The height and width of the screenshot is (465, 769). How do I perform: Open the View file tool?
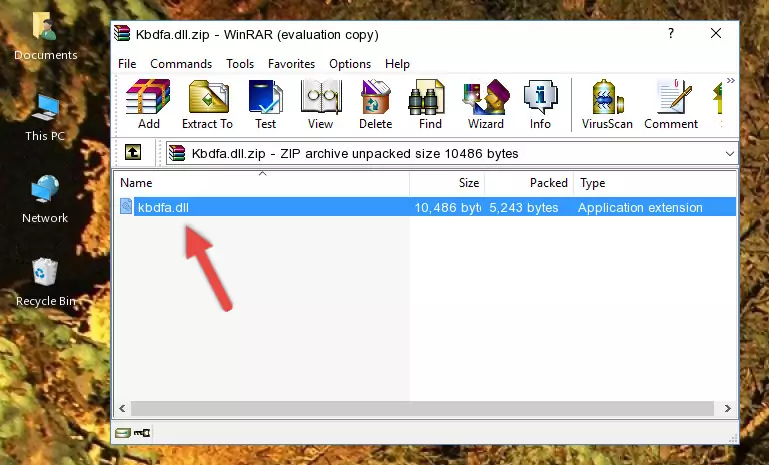pos(321,104)
